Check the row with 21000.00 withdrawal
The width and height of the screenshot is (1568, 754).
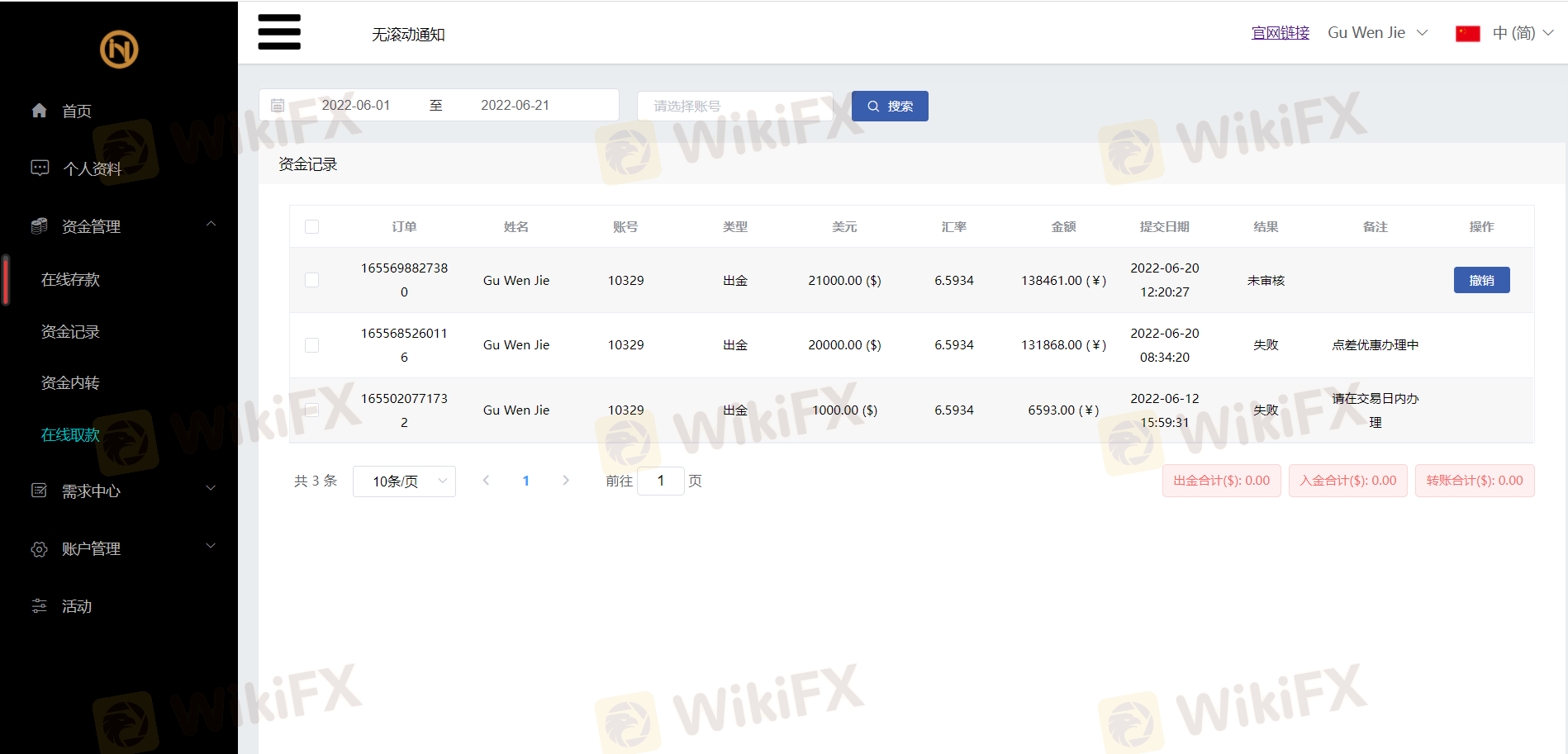[x=311, y=280]
